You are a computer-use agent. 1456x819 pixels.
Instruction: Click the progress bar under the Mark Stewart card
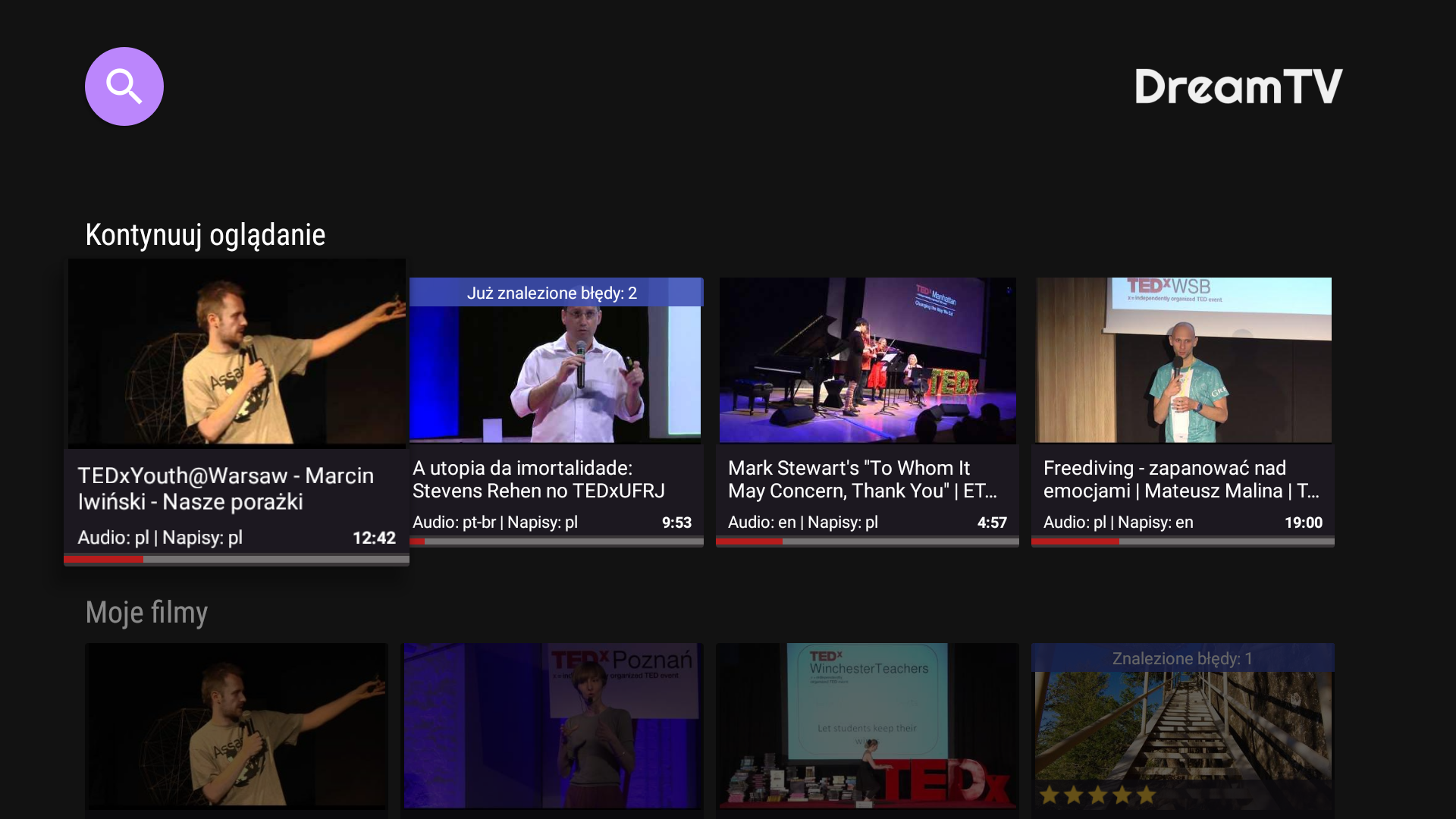868,541
